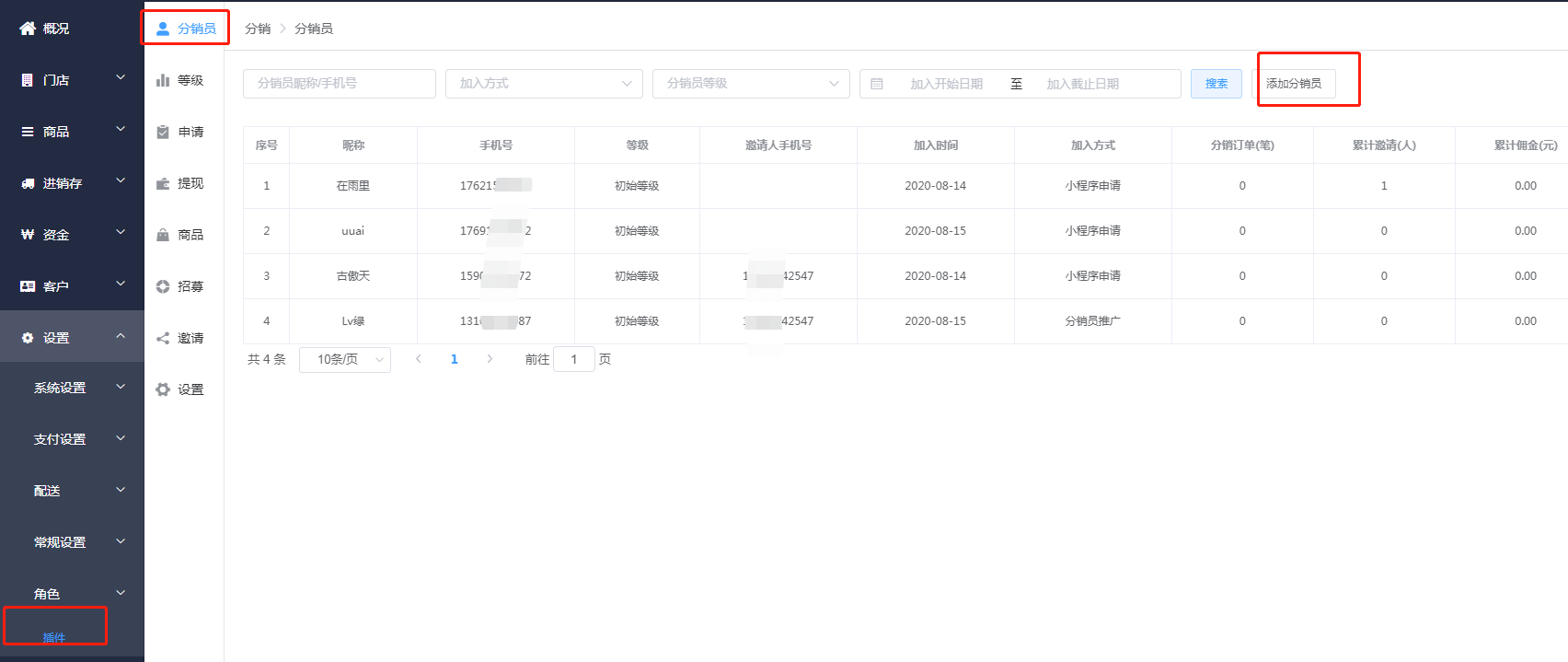
Task: Click the store icon beside 门店
Action: pos(28,80)
